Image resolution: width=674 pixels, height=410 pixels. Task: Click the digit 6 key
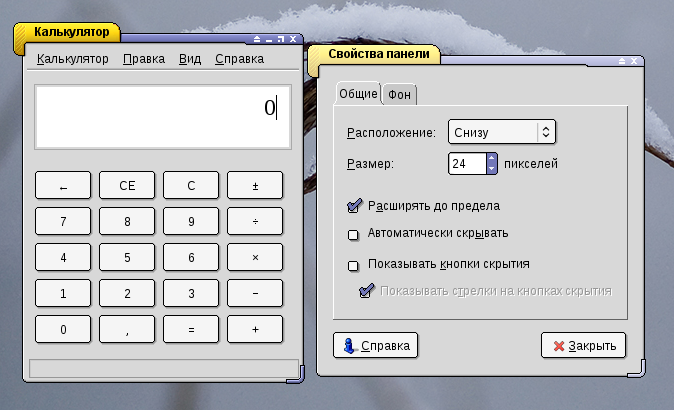pyautogui.click(x=191, y=257)
